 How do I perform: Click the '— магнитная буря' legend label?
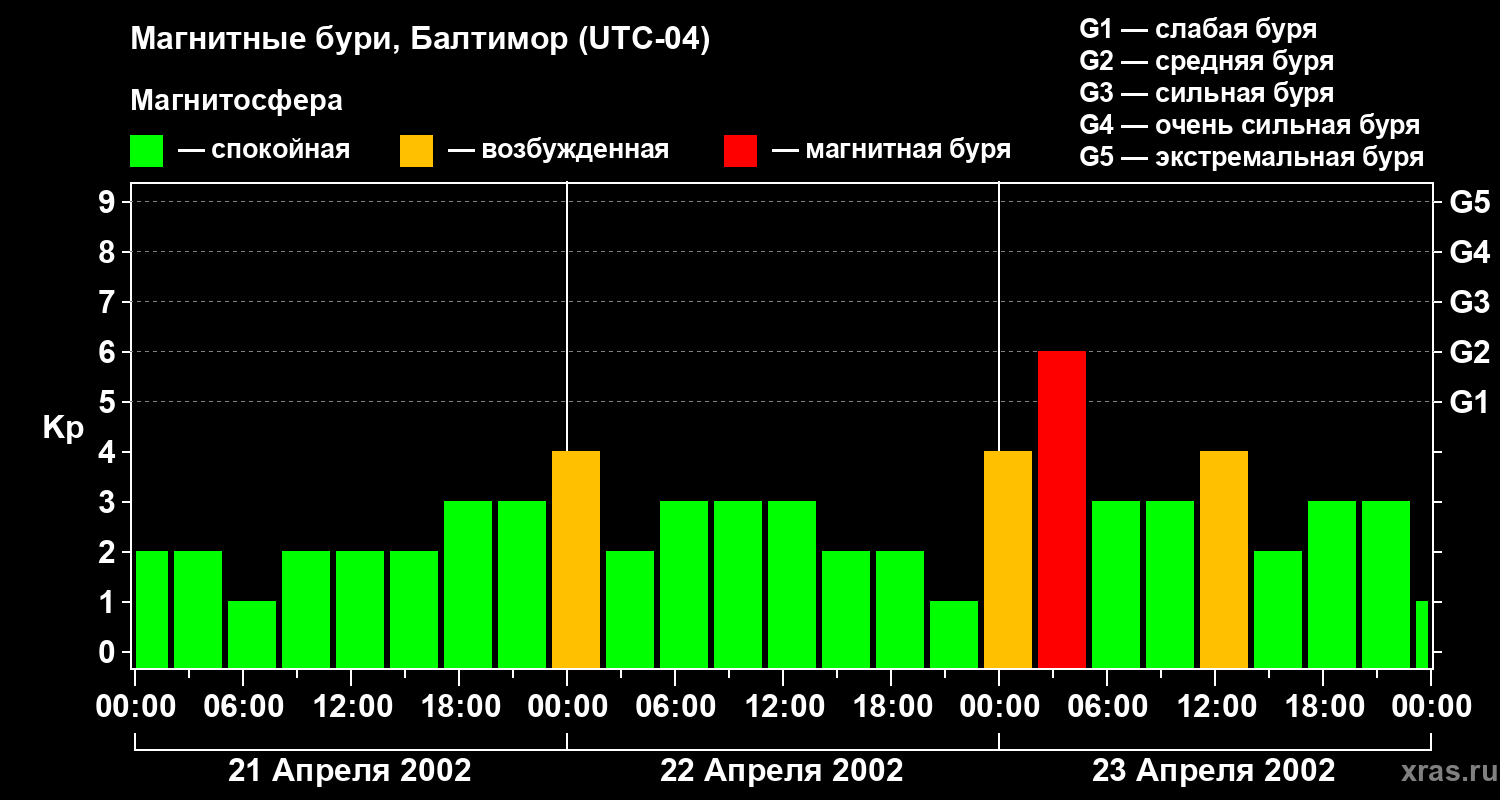(892, 151)
